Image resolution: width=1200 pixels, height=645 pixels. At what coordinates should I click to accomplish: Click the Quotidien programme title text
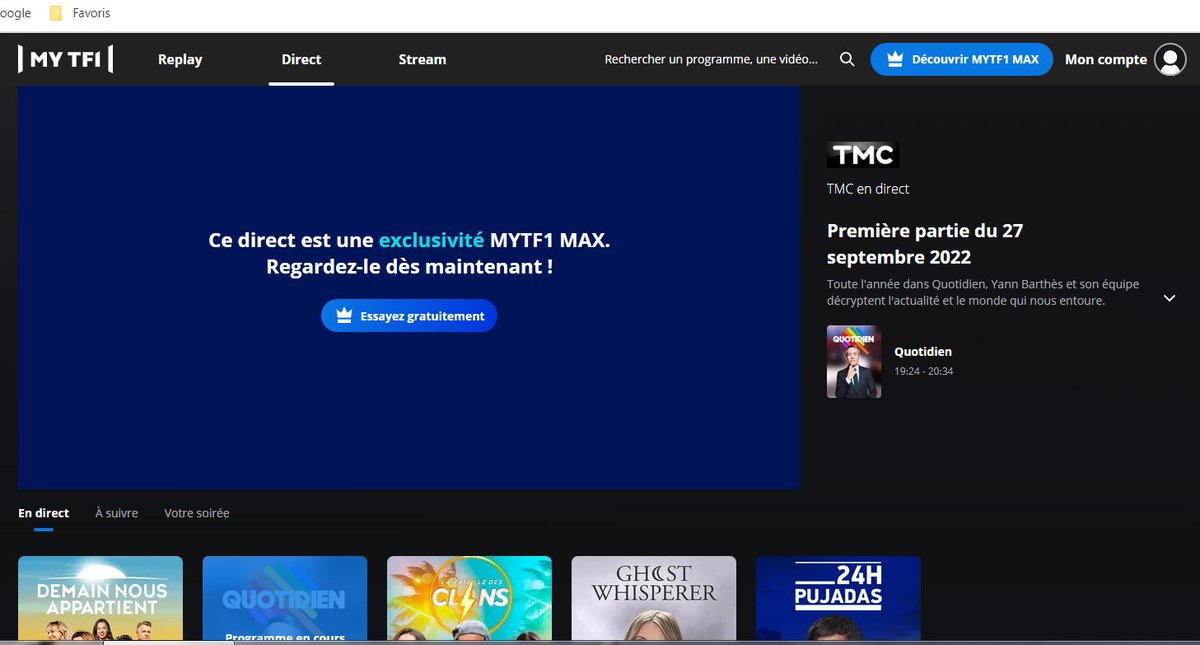click(x=923, y=352)
